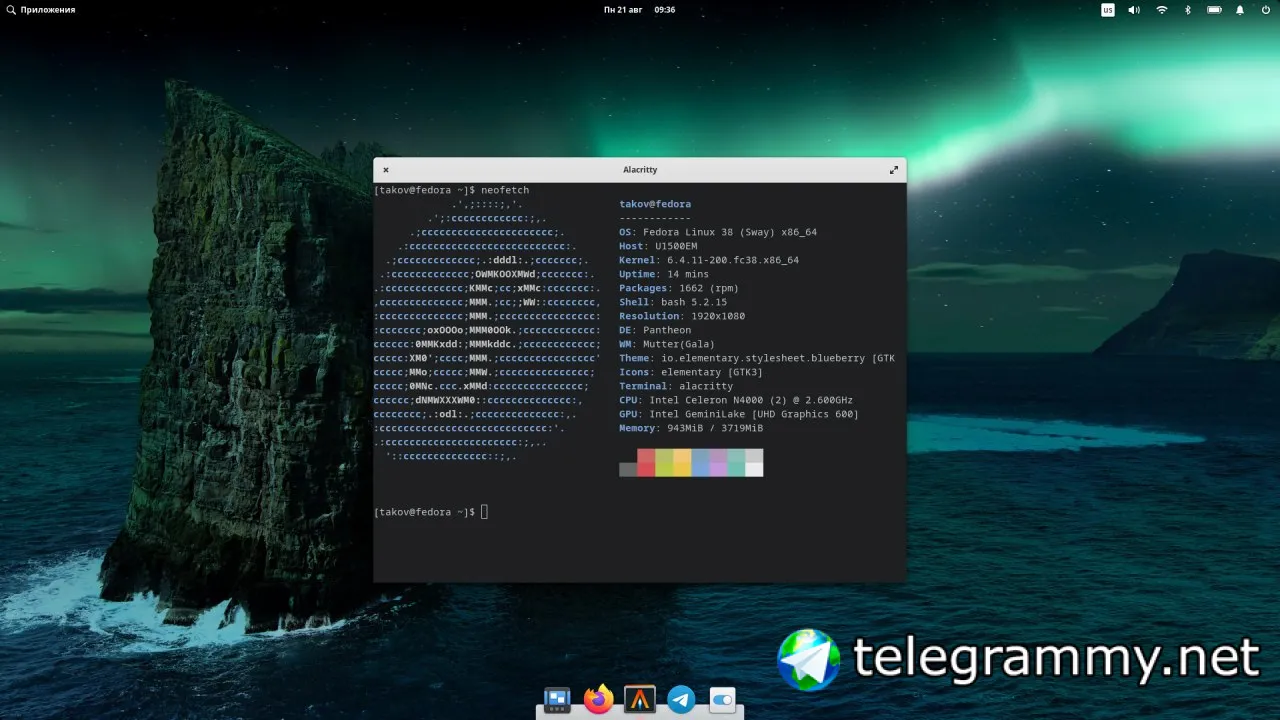Click the Alacritty window title
This screenshot has height=720, width=1280.
pyautogui.click(x=640, y=170)
